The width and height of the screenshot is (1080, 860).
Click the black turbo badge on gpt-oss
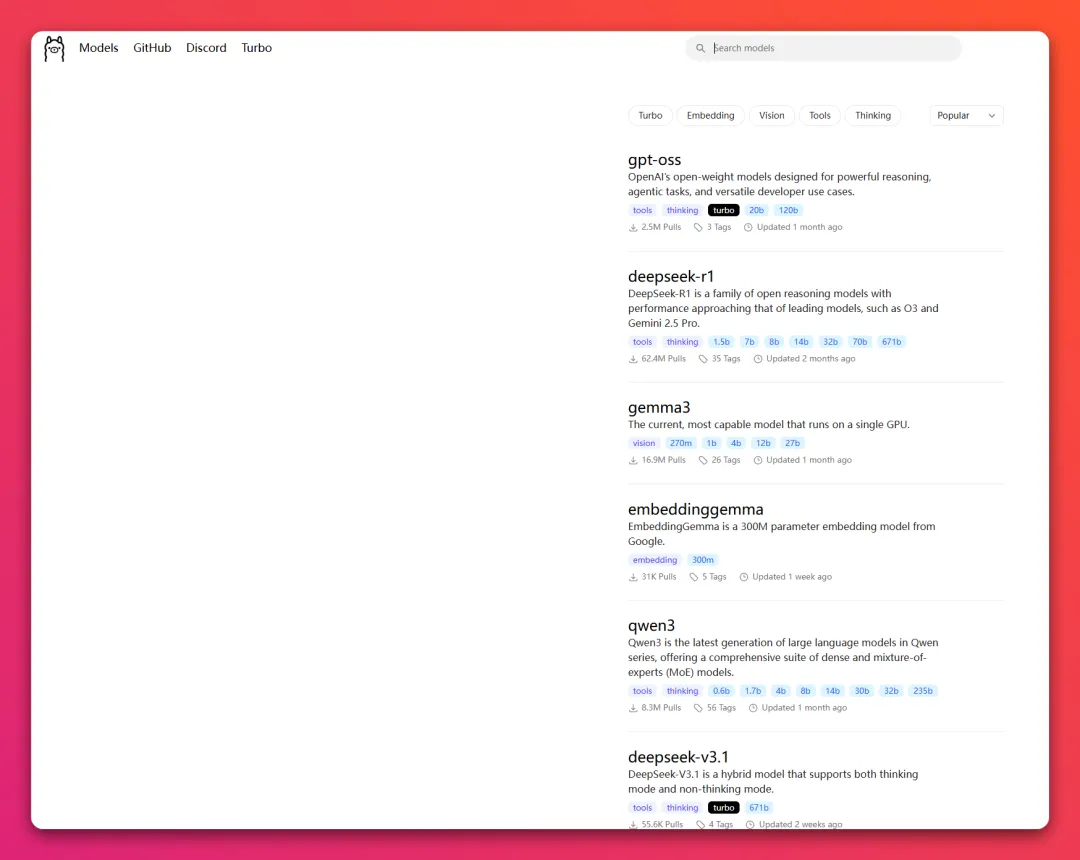[x=723, y=211]
